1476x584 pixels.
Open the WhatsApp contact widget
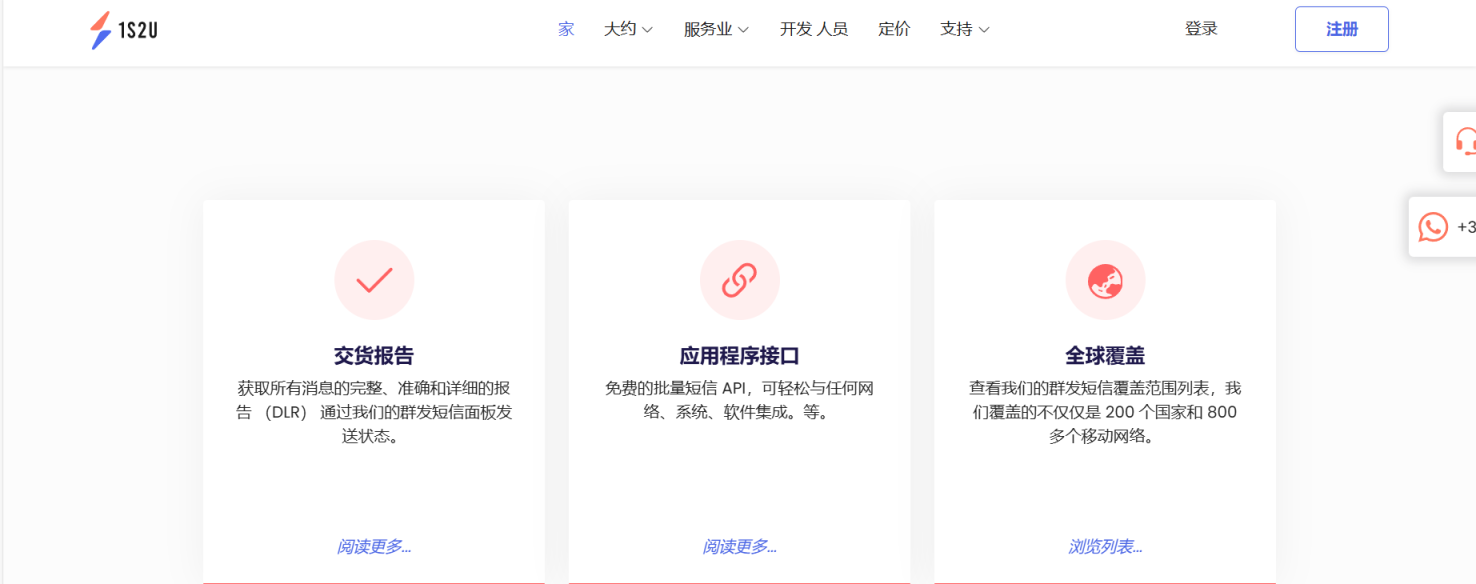[1434, 227]
